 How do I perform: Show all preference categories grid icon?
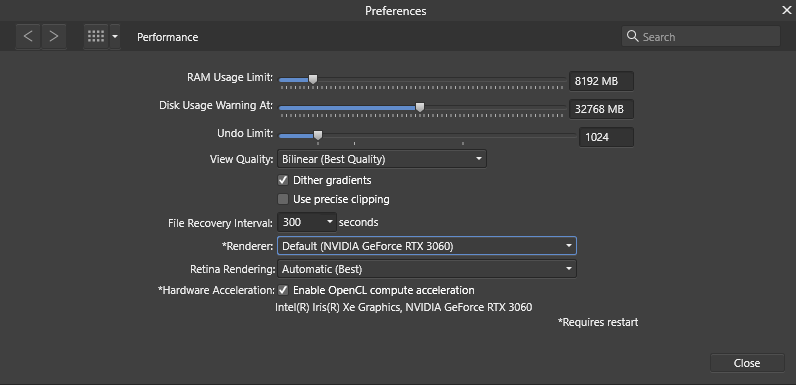click(x=96, y=37)
